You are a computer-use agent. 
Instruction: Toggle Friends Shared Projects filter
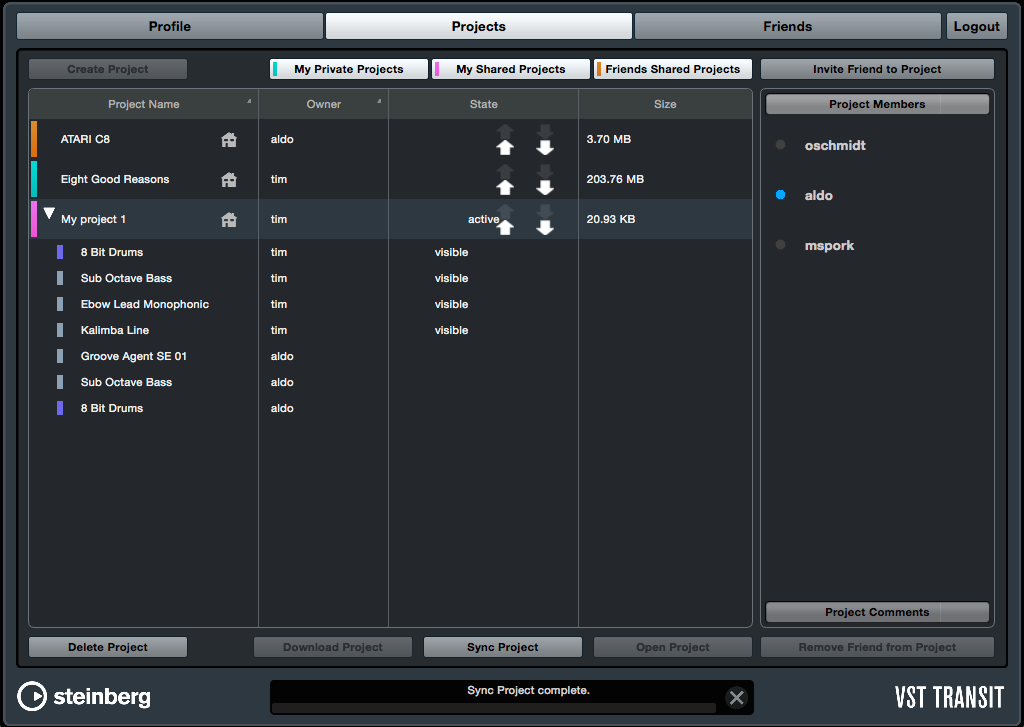(672, 69)
